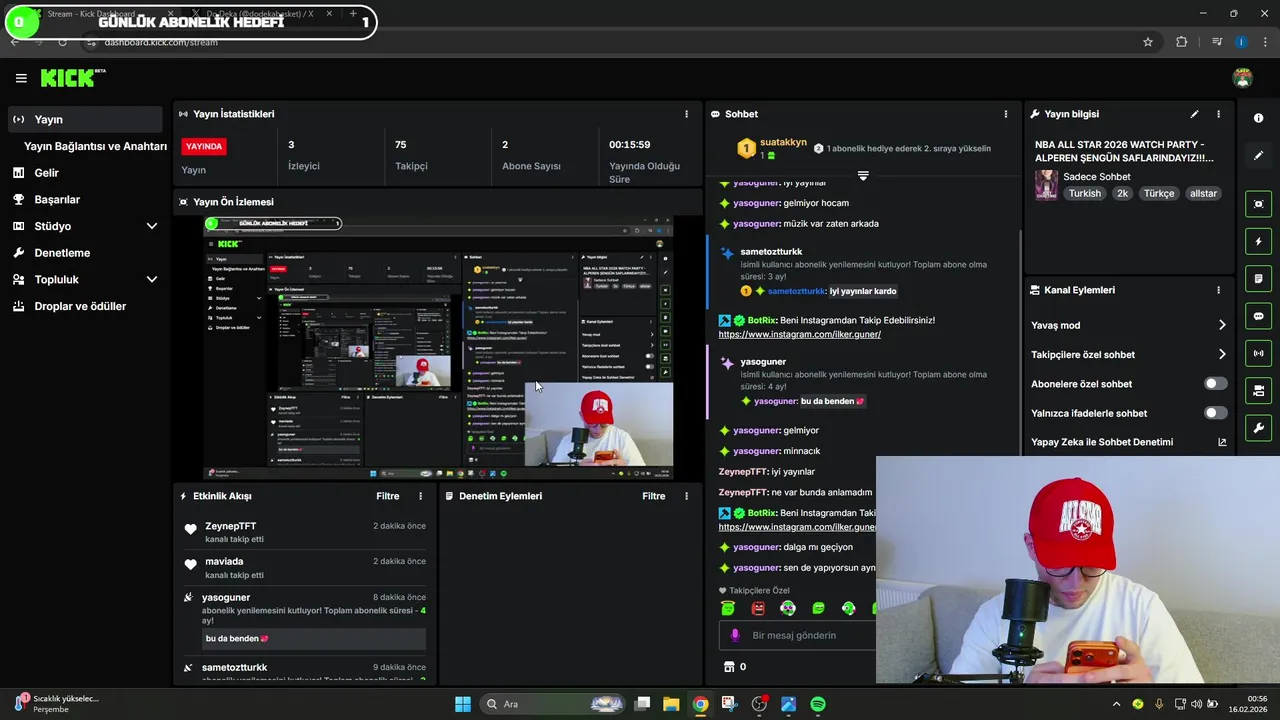The image size is (1280, 720).
Task: Click the Türkçe tag
Action: click(1159, 193)
